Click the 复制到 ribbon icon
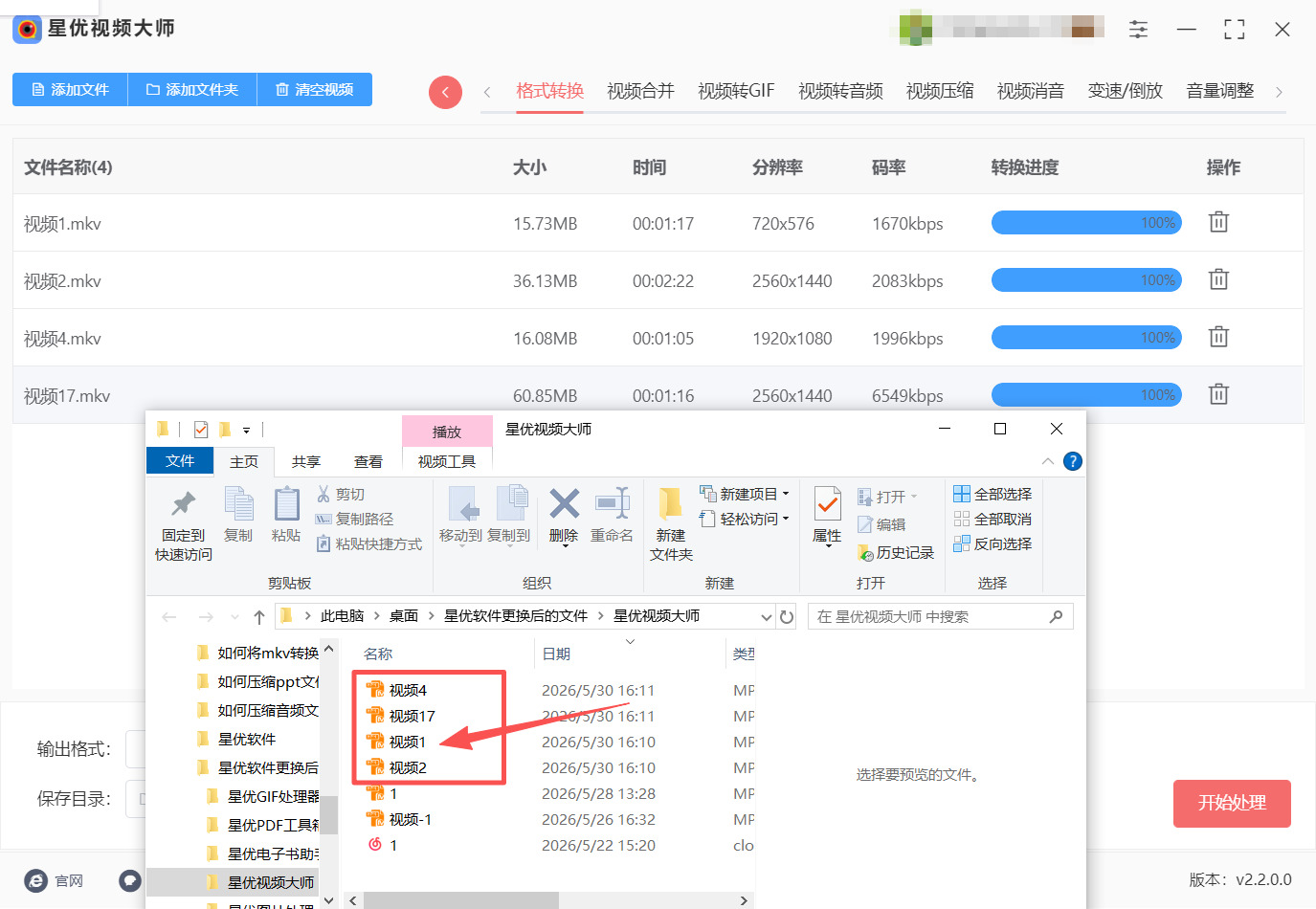Screen dimensions: 1316x909 pyautogui.click(x=512, y=503)
